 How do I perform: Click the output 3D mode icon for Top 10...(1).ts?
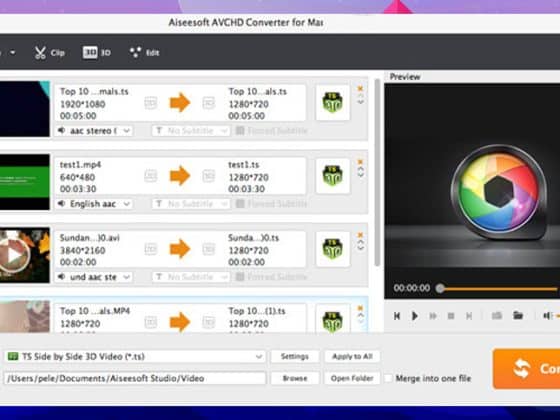(x=209, y=322)
